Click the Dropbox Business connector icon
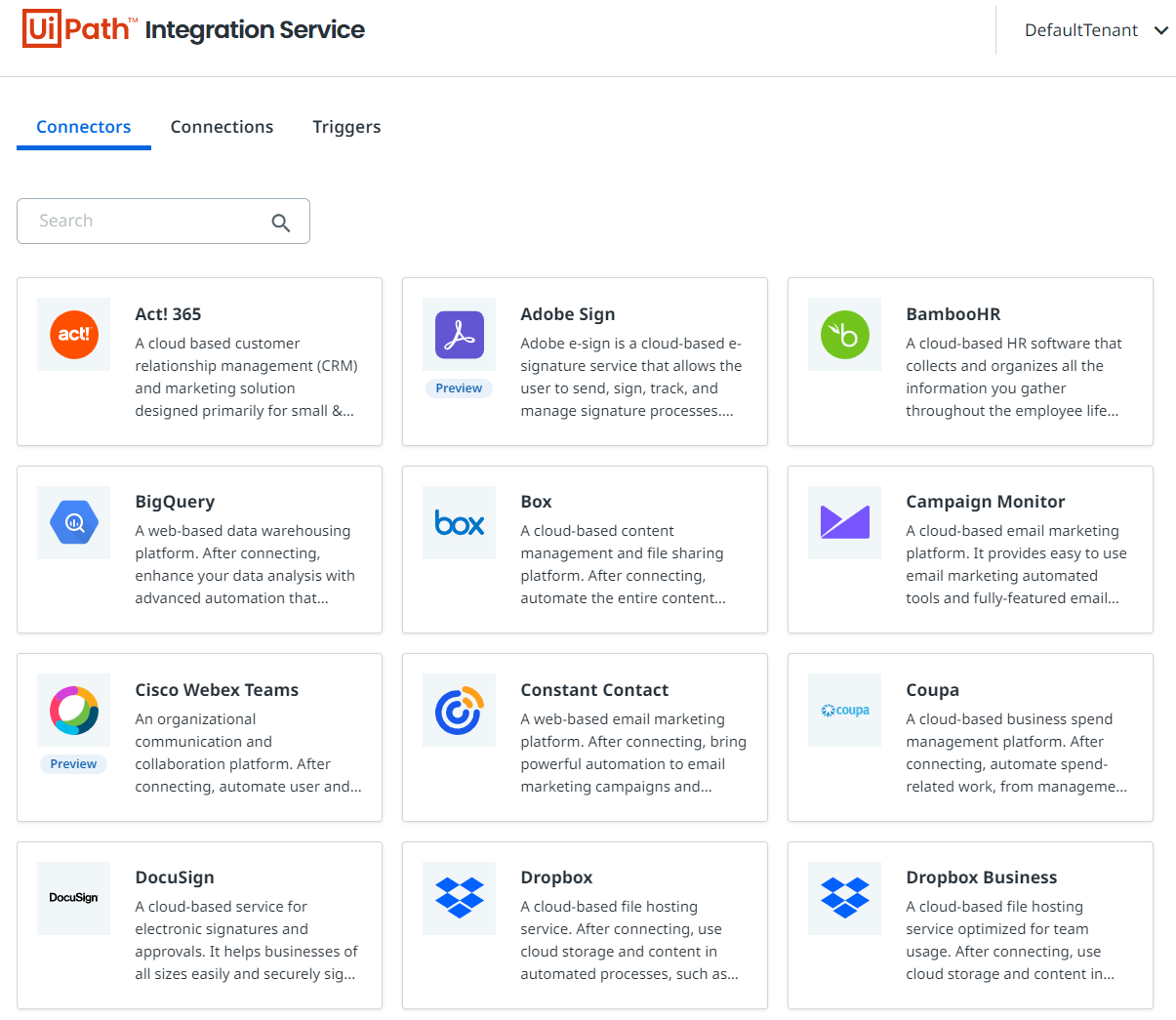 [x=845, y=898]
